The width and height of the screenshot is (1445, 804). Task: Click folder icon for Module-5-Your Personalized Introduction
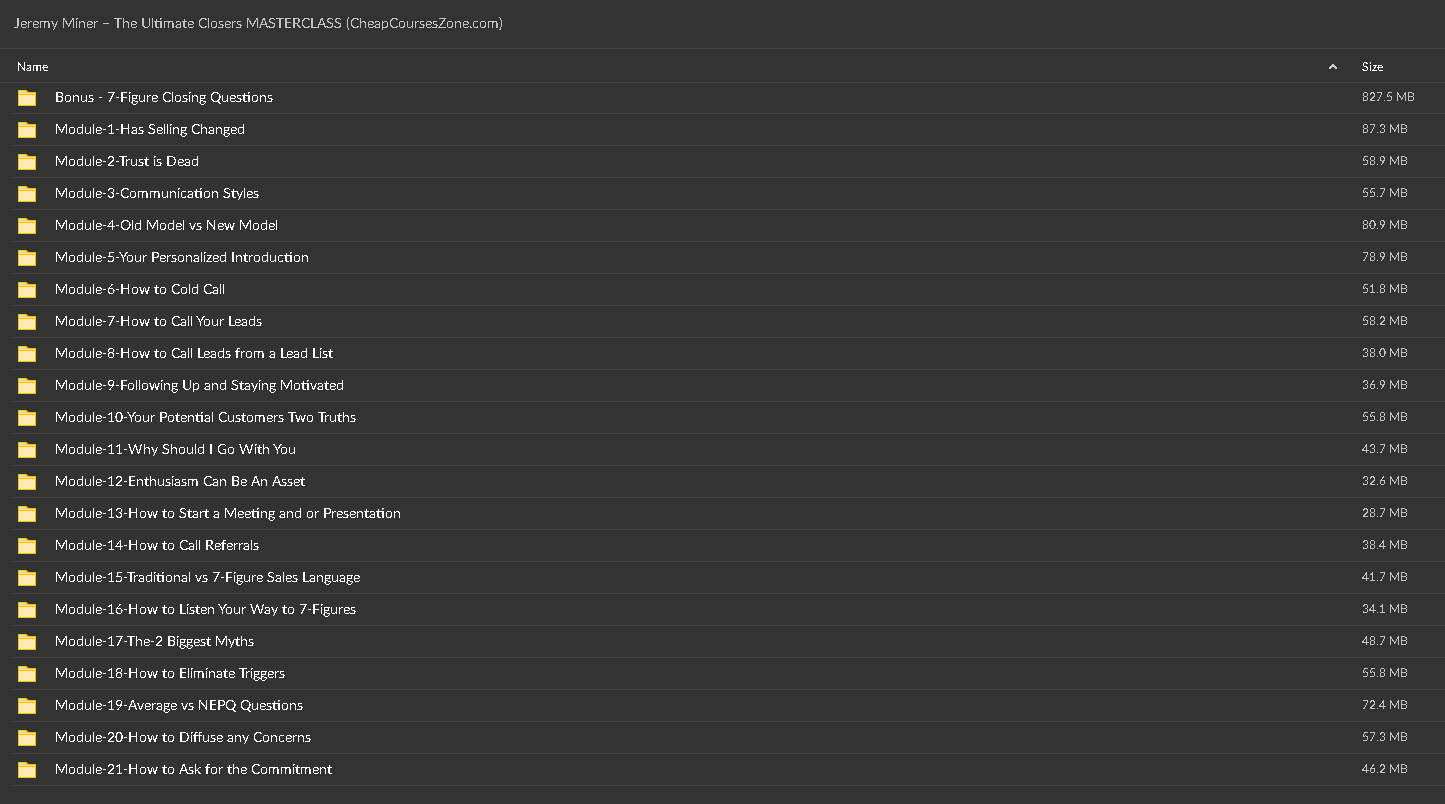[x=27, y=258]
